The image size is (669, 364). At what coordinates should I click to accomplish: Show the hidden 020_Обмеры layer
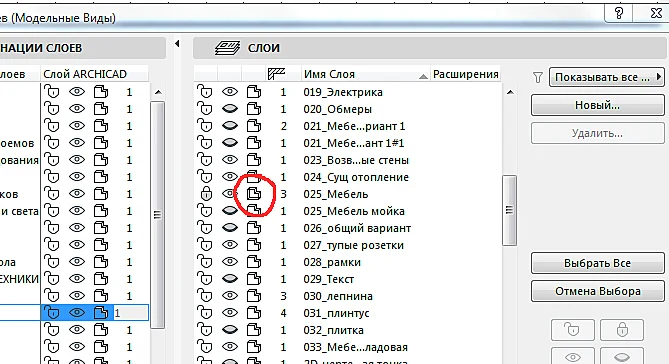(230, 109)
